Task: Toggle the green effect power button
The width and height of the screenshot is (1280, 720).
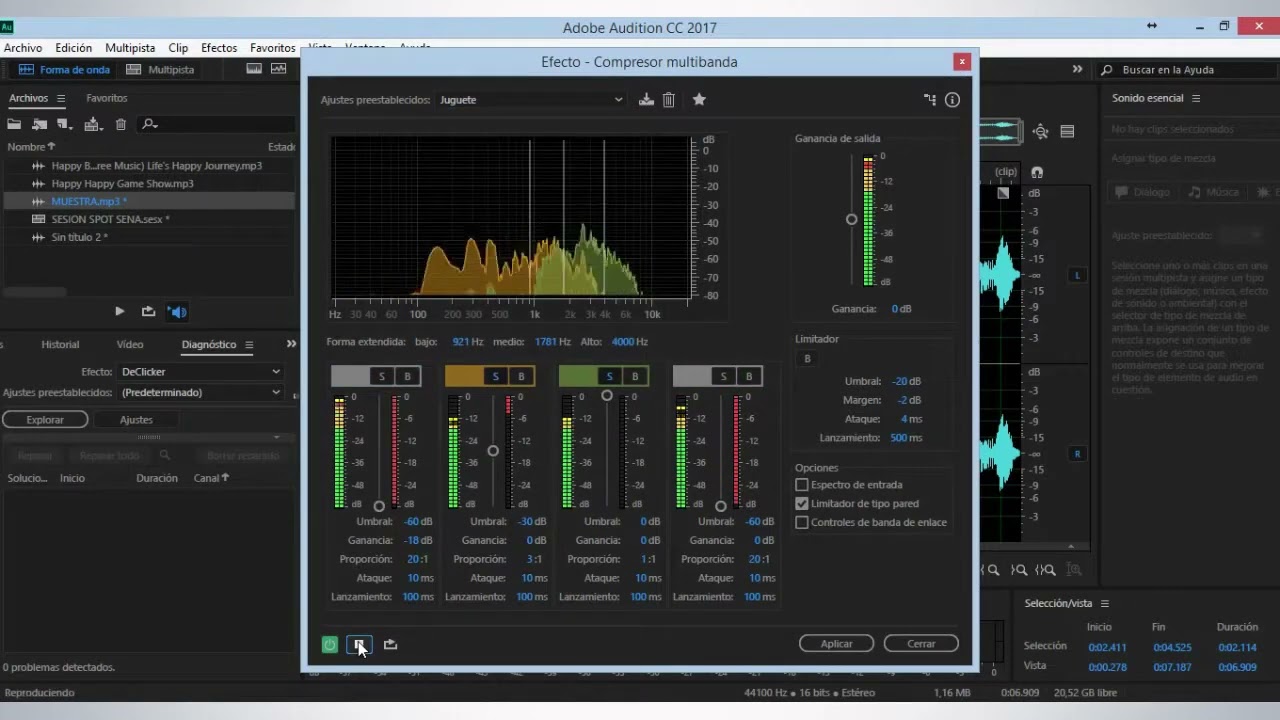Action: (329, 645)
